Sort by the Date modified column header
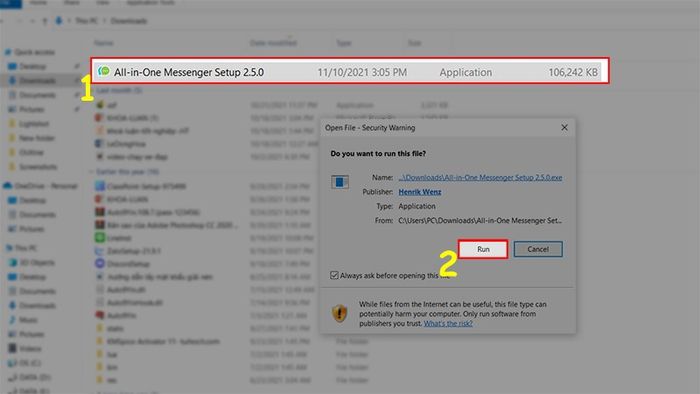Screen dimensions: 700x394 [273, 43]
